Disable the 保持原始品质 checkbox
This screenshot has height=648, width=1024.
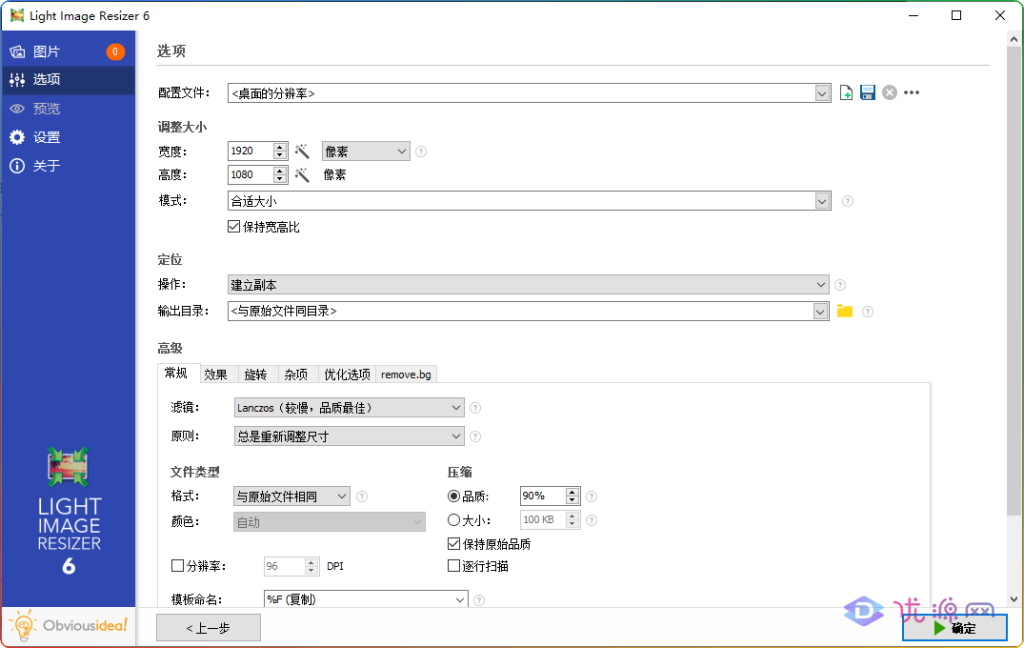click(x=454, y=545)
